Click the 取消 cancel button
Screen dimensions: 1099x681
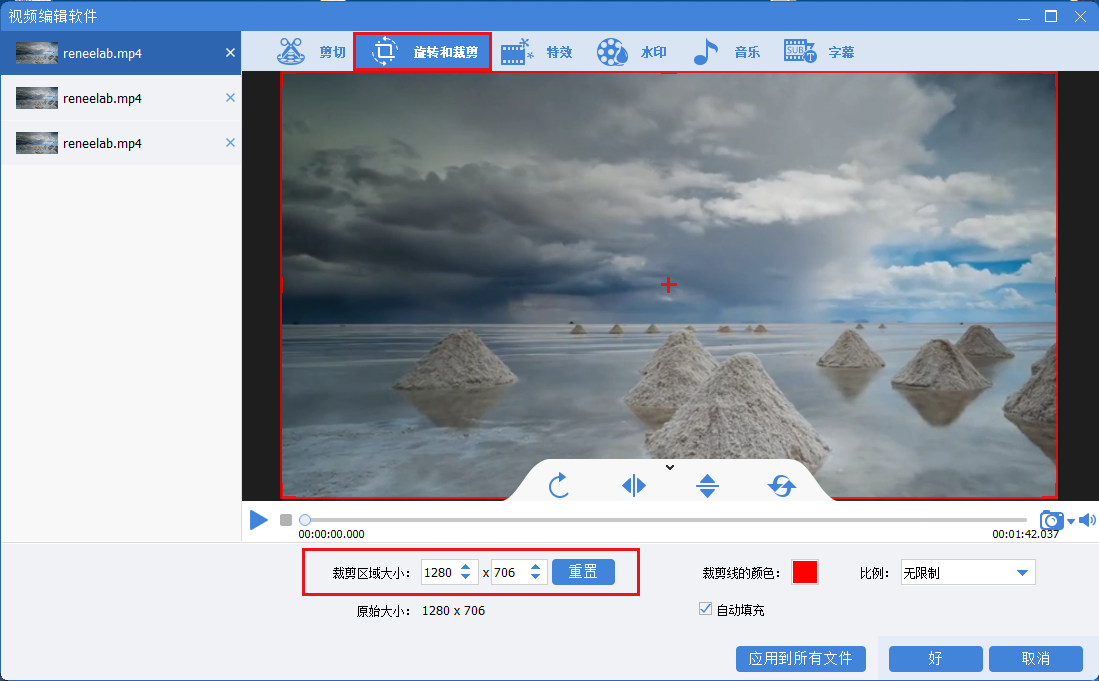tap(1036, 659)
